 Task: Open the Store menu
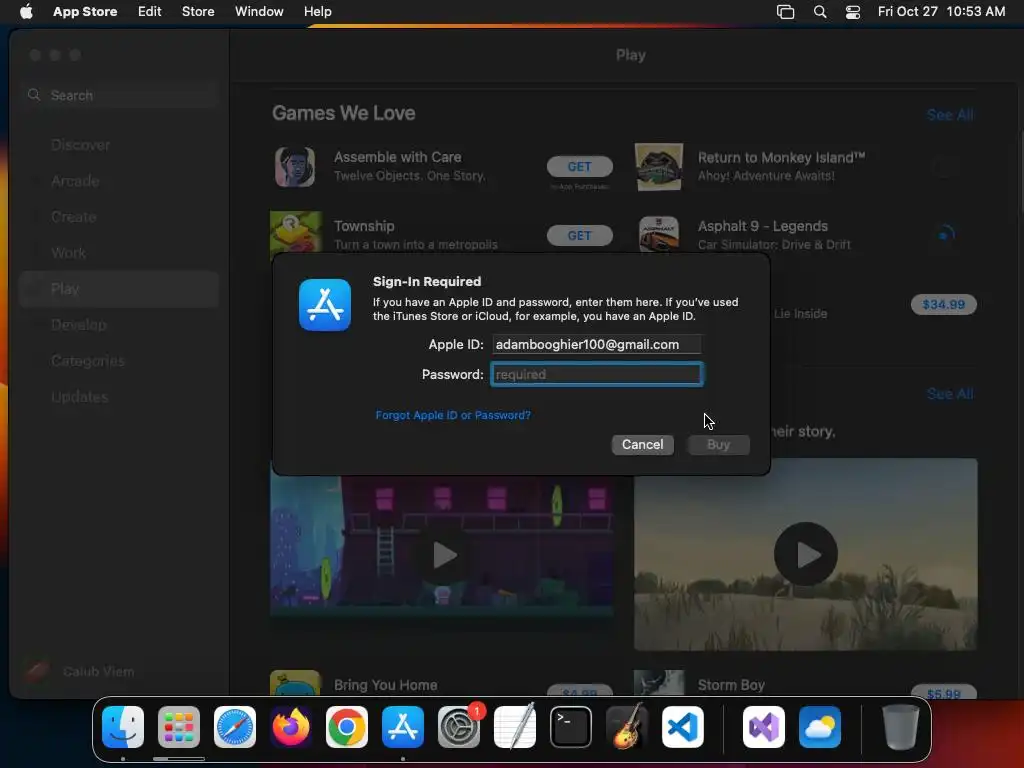click(198, 12)
